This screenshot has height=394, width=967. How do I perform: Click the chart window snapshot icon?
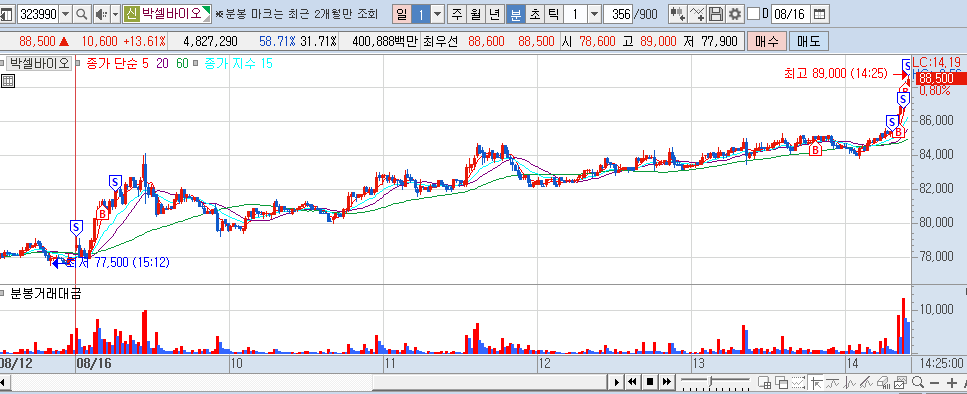pos(900,382)
